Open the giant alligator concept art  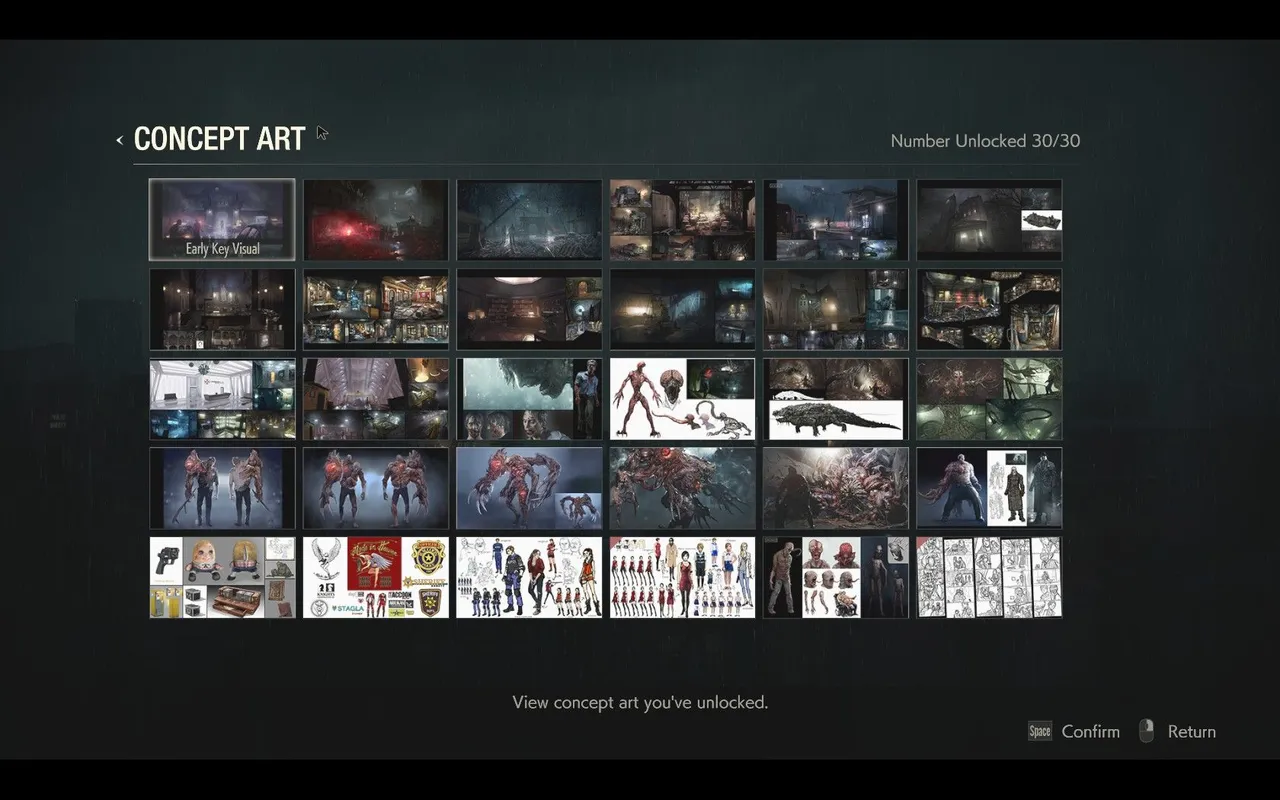pos(836,399)
